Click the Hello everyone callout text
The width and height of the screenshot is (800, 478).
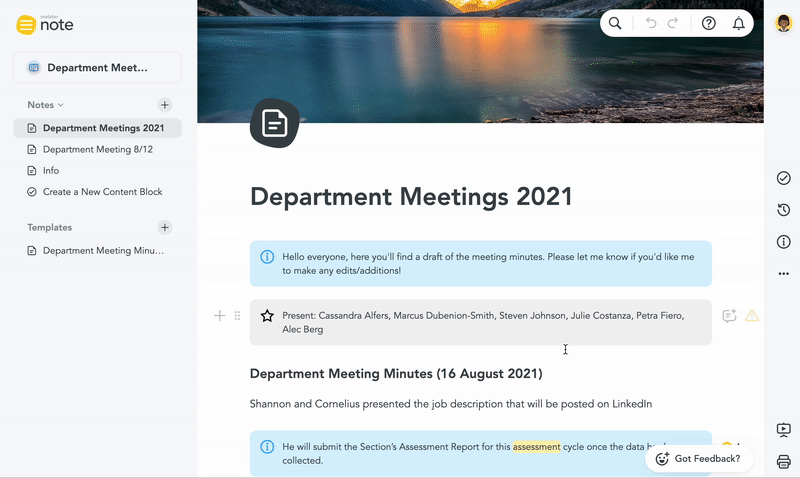pyautogui.click(x=488, y=264)
